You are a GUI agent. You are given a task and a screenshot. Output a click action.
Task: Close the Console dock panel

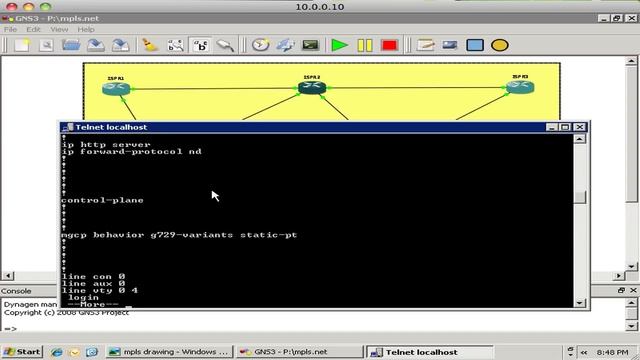pos(633,290)
